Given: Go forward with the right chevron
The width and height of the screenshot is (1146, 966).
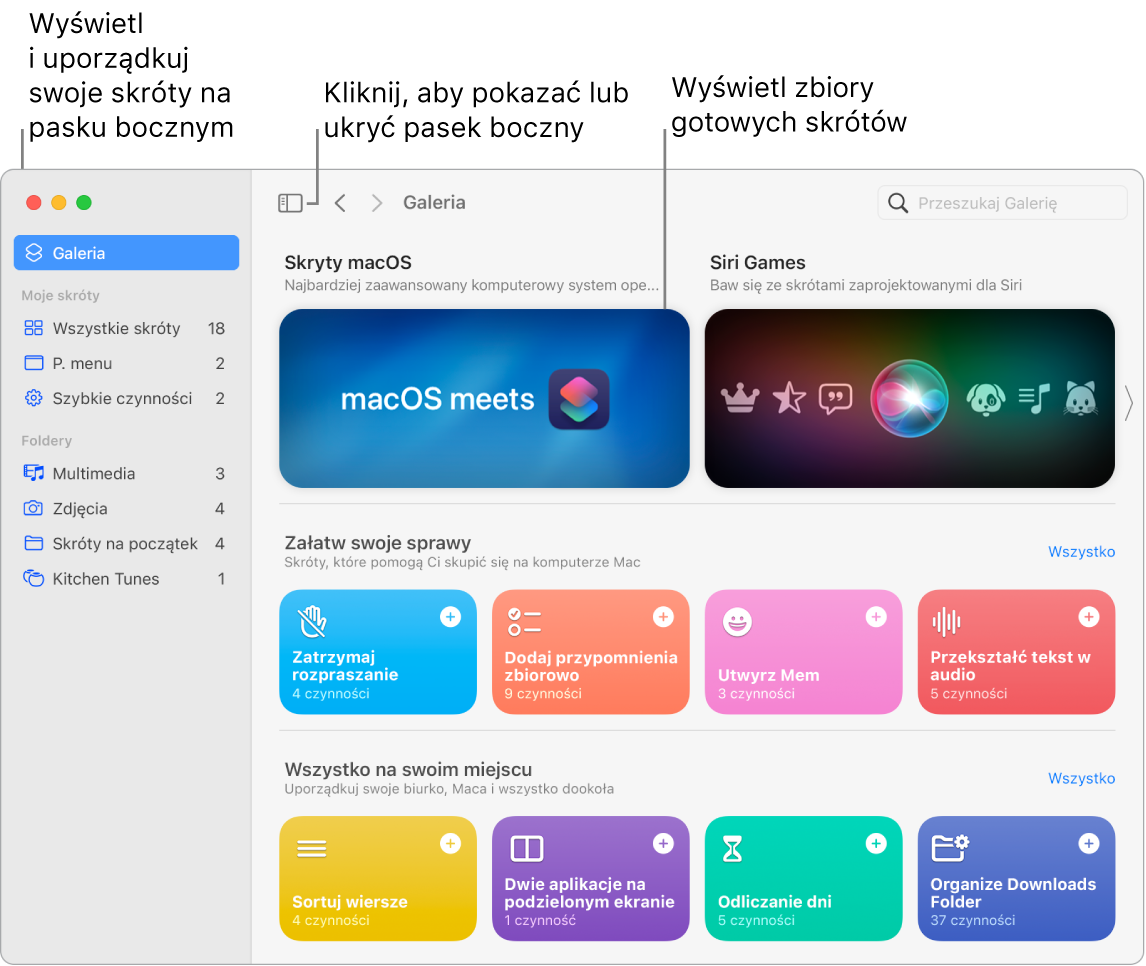Looking at the screenshot, I should tap(377, 203).
